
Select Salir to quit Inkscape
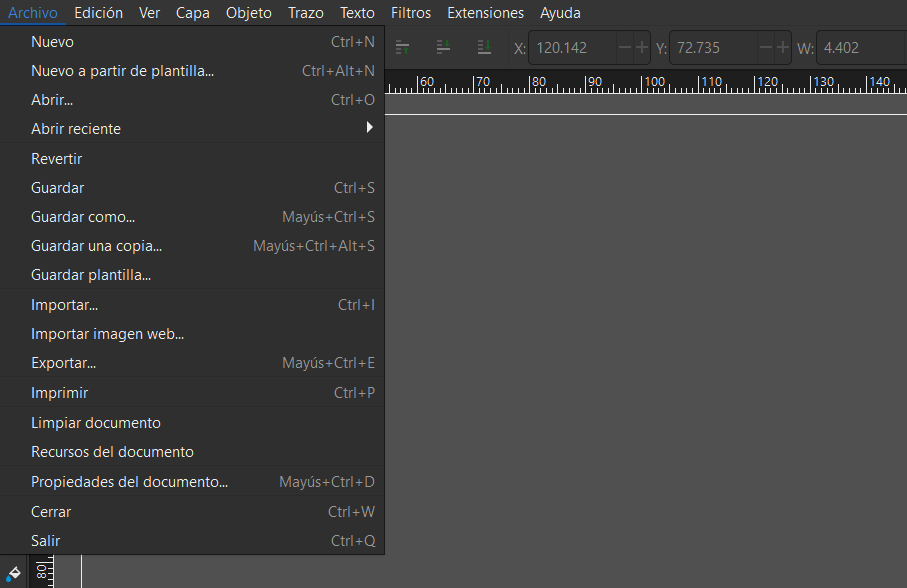click(x=192, y=541)
